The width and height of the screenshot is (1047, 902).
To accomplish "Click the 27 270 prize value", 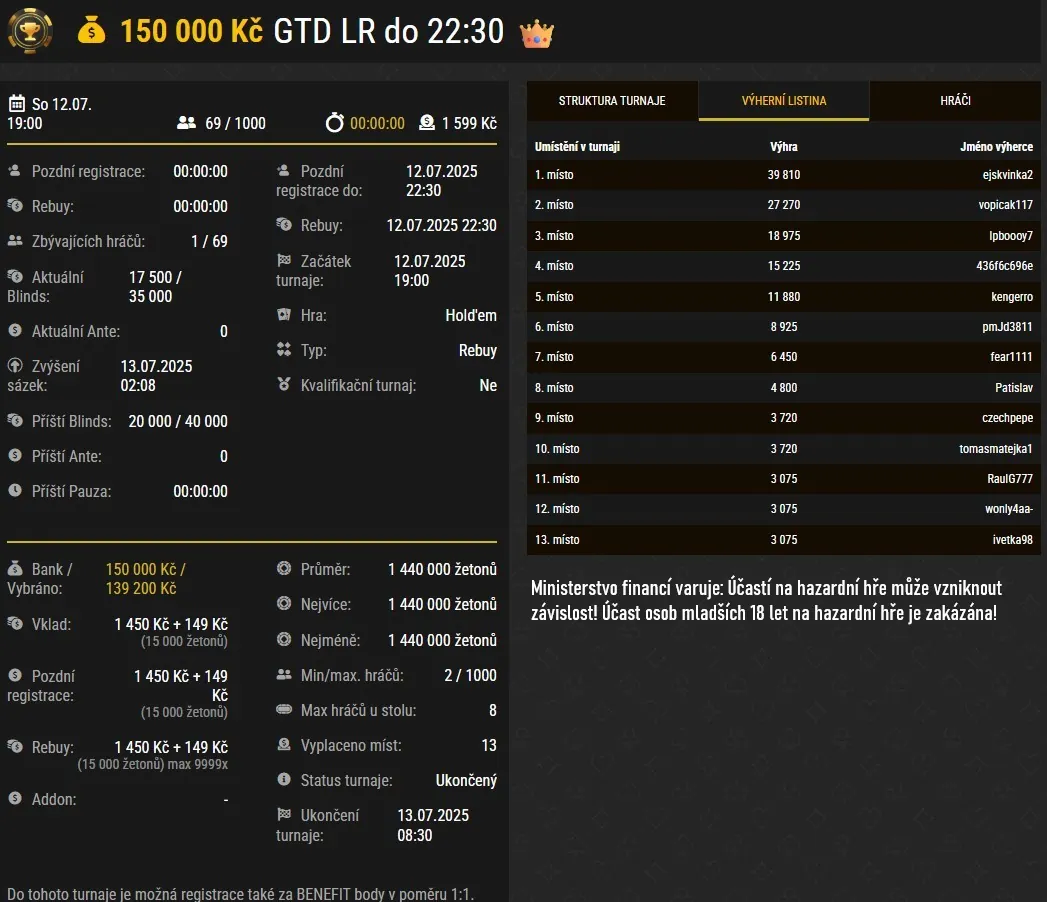I will pos(783,205).
